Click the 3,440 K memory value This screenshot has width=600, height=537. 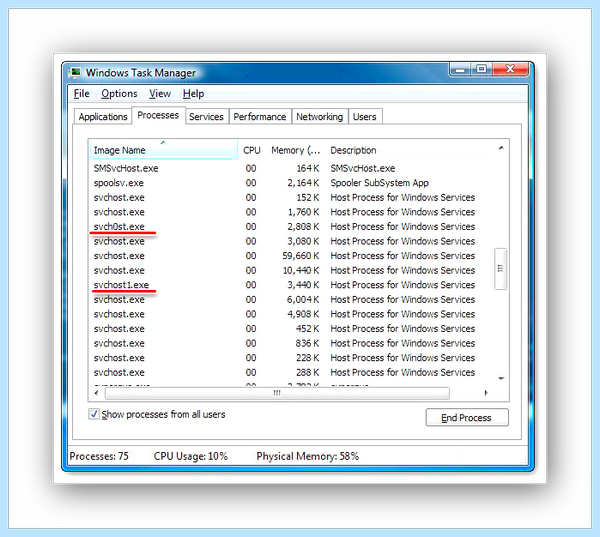303,285
